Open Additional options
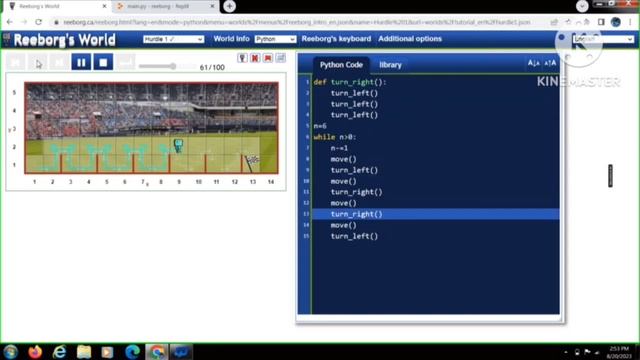The height and width of the screenshot is (360, 640). click(x=410, y=39)
